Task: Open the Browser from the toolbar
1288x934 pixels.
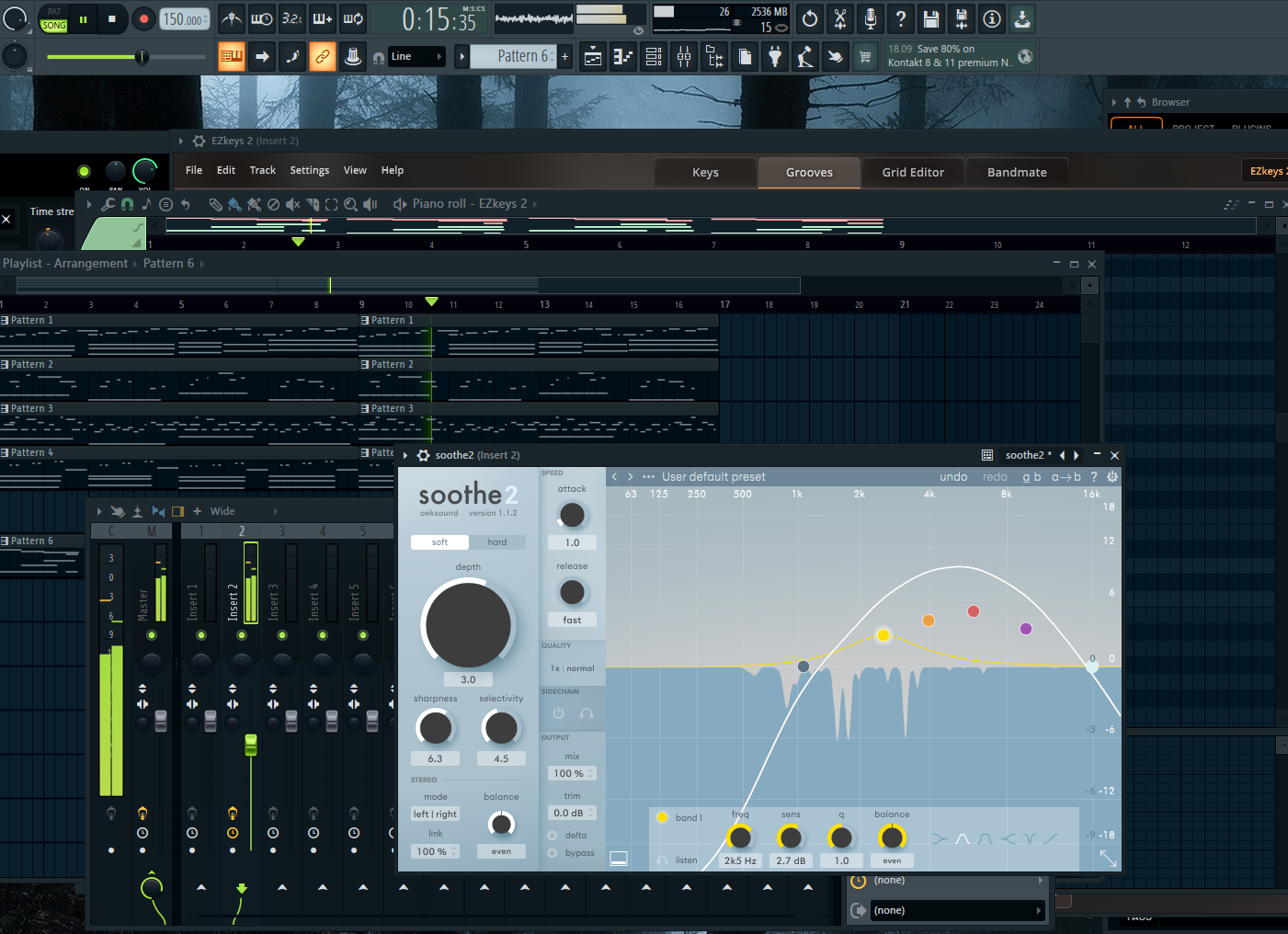Action: [714, 57]
